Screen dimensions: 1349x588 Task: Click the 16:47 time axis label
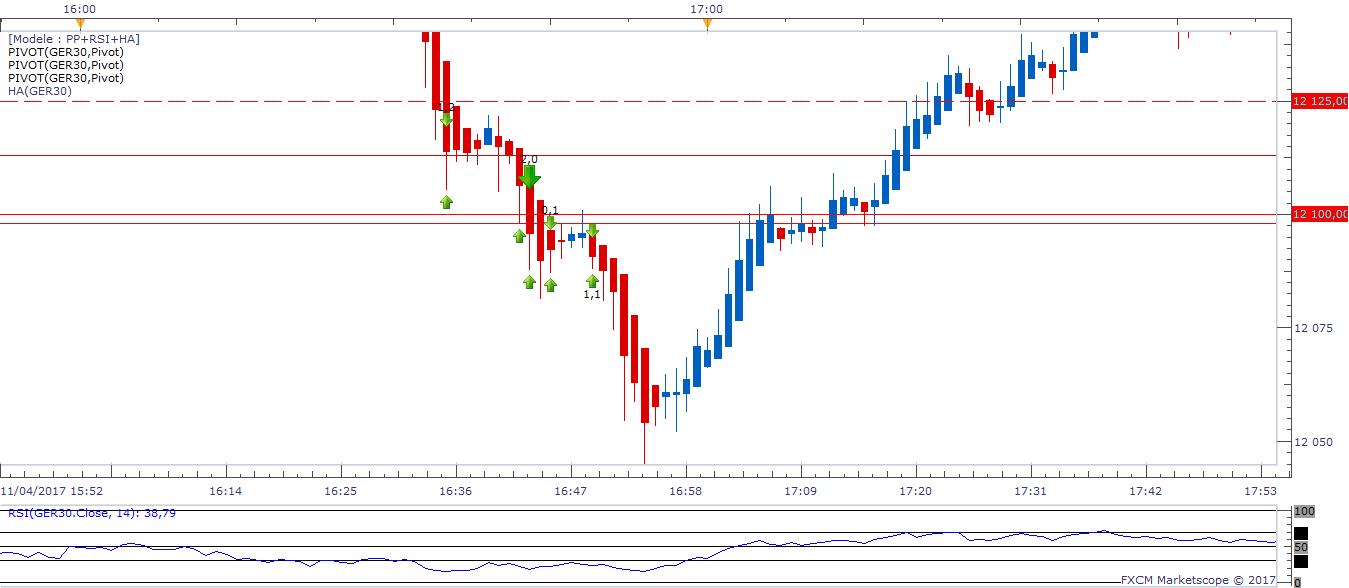[x=571, y=491]
